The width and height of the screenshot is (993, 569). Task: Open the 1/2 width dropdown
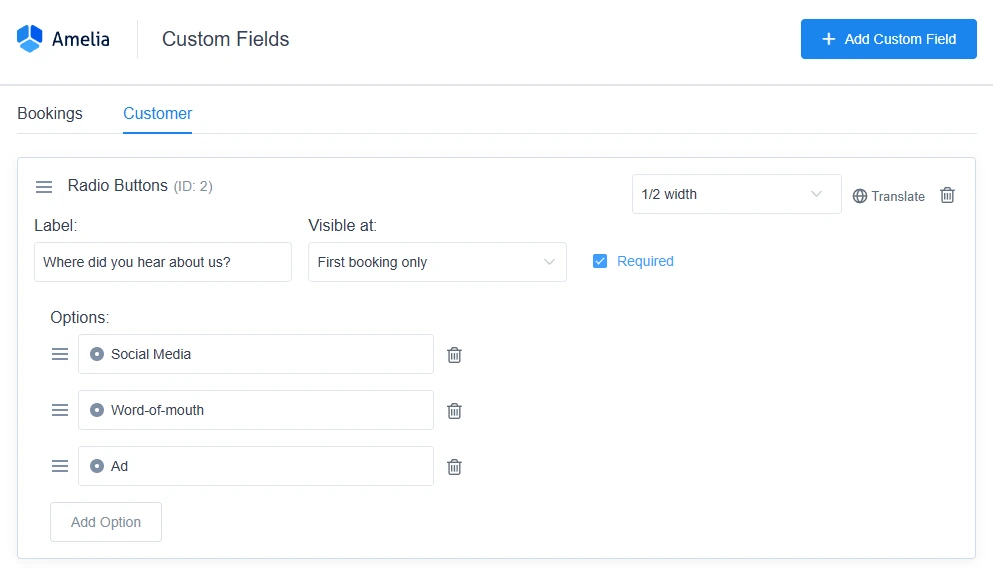pos(736,194)
